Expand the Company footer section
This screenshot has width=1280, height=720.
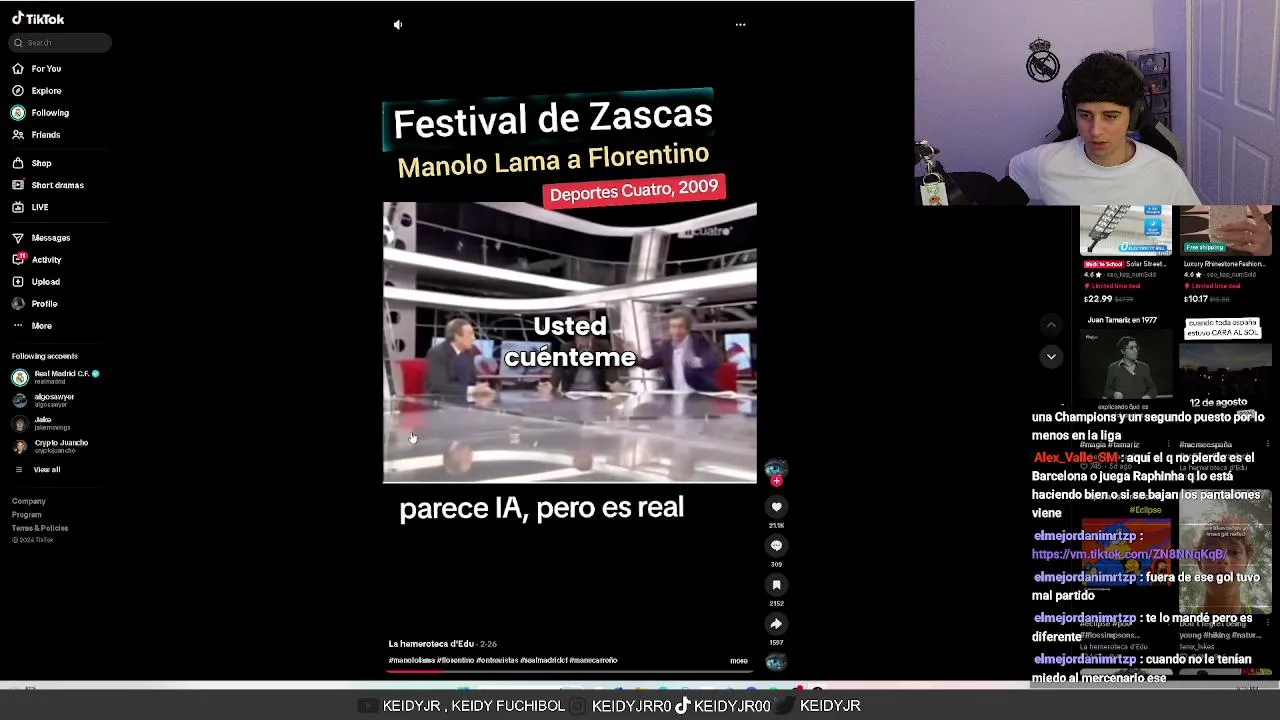tap(29, 501)
